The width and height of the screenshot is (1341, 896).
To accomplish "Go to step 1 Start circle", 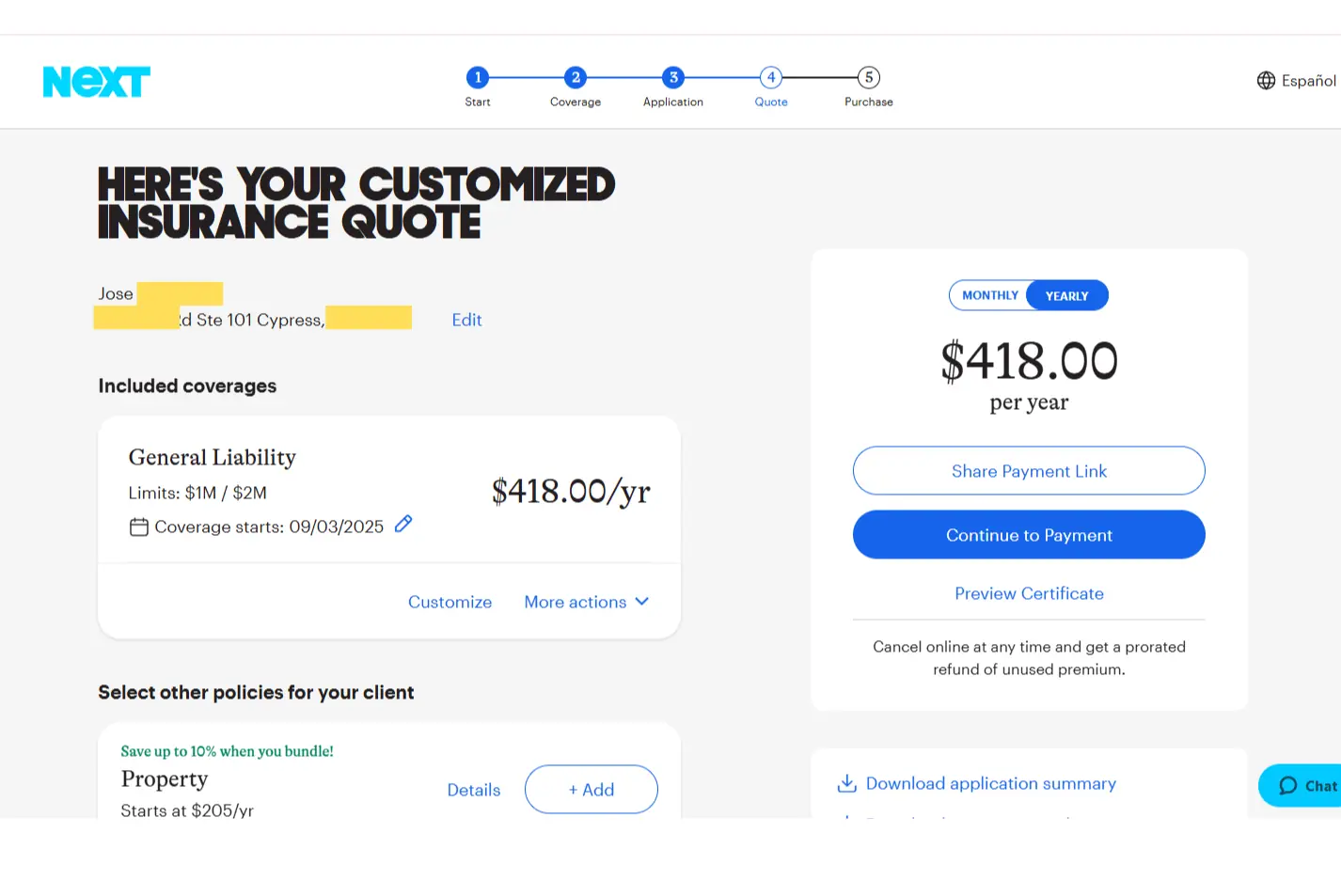I will point(478,77).
